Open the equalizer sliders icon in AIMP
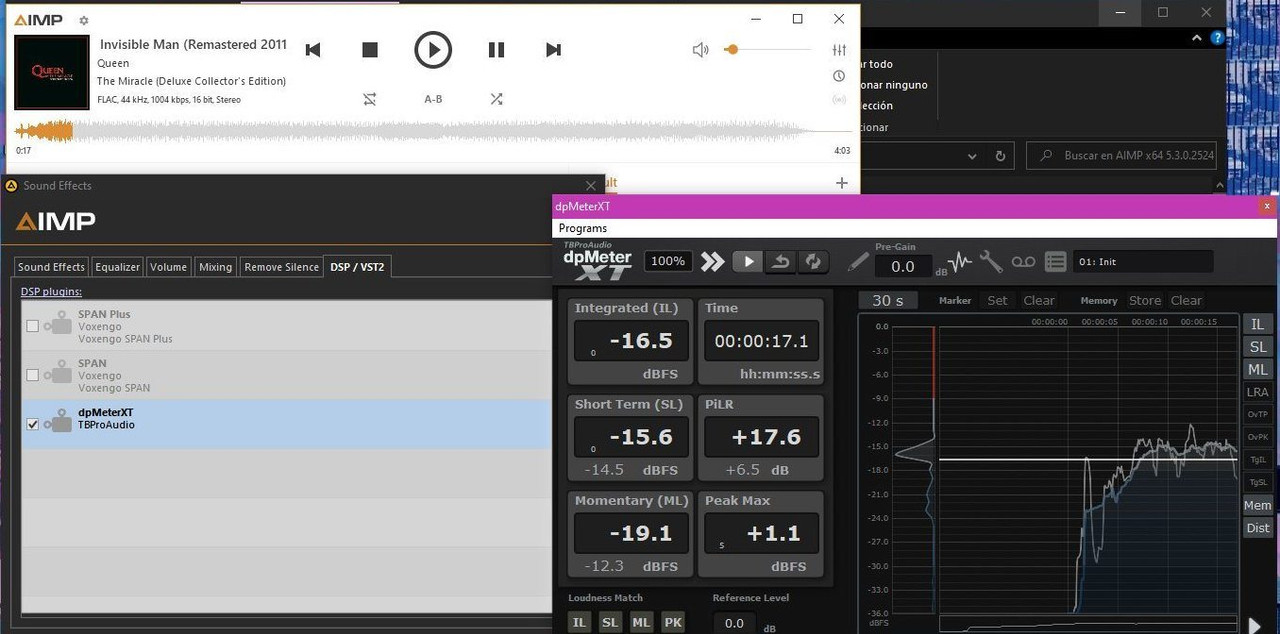Viewport: 1280px width, 634px height. point(839,50)
